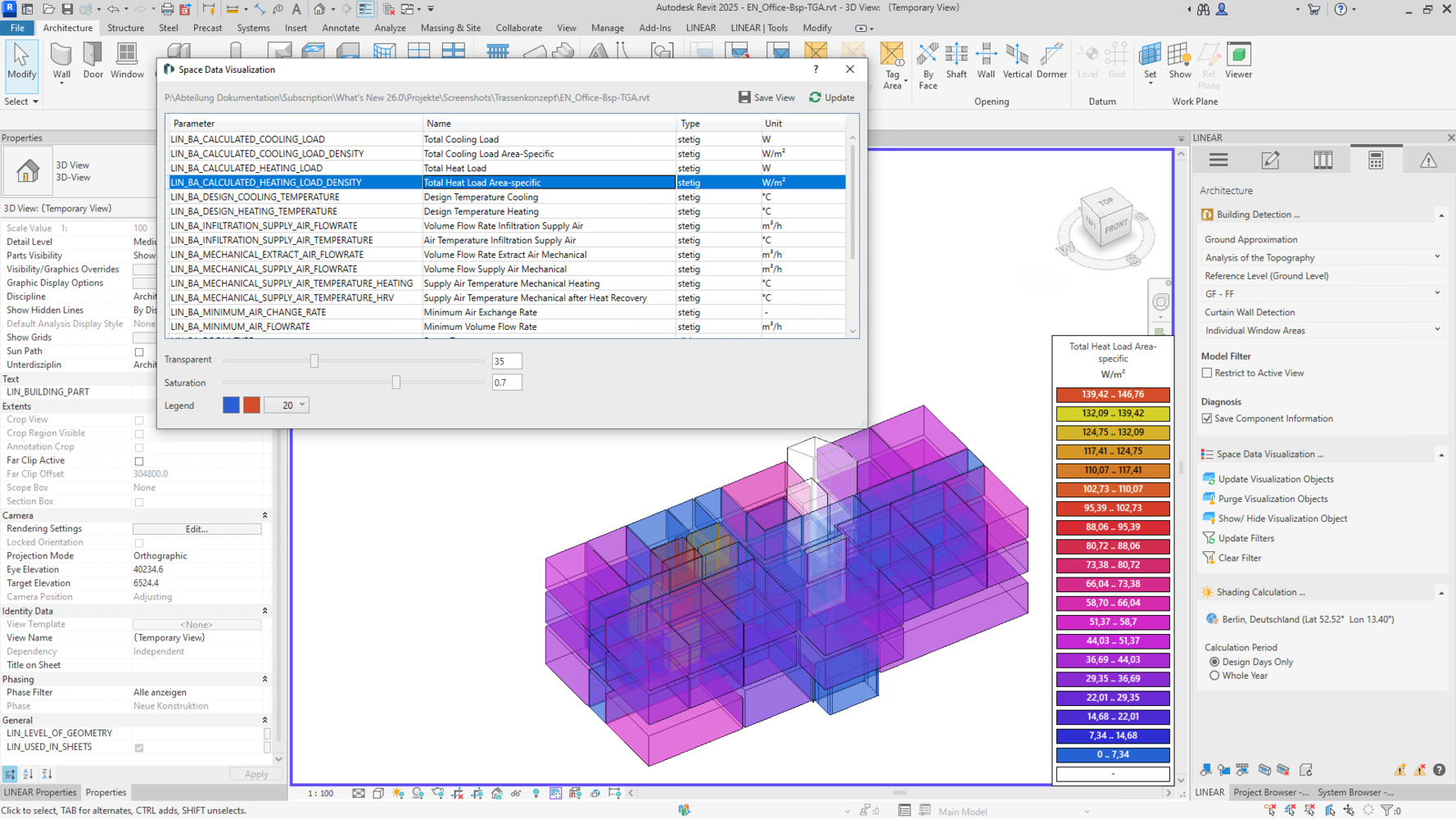This screenshot has width=1456, height=819.
Task: Select the Door tool in ribbon
Action: [93, 61]
